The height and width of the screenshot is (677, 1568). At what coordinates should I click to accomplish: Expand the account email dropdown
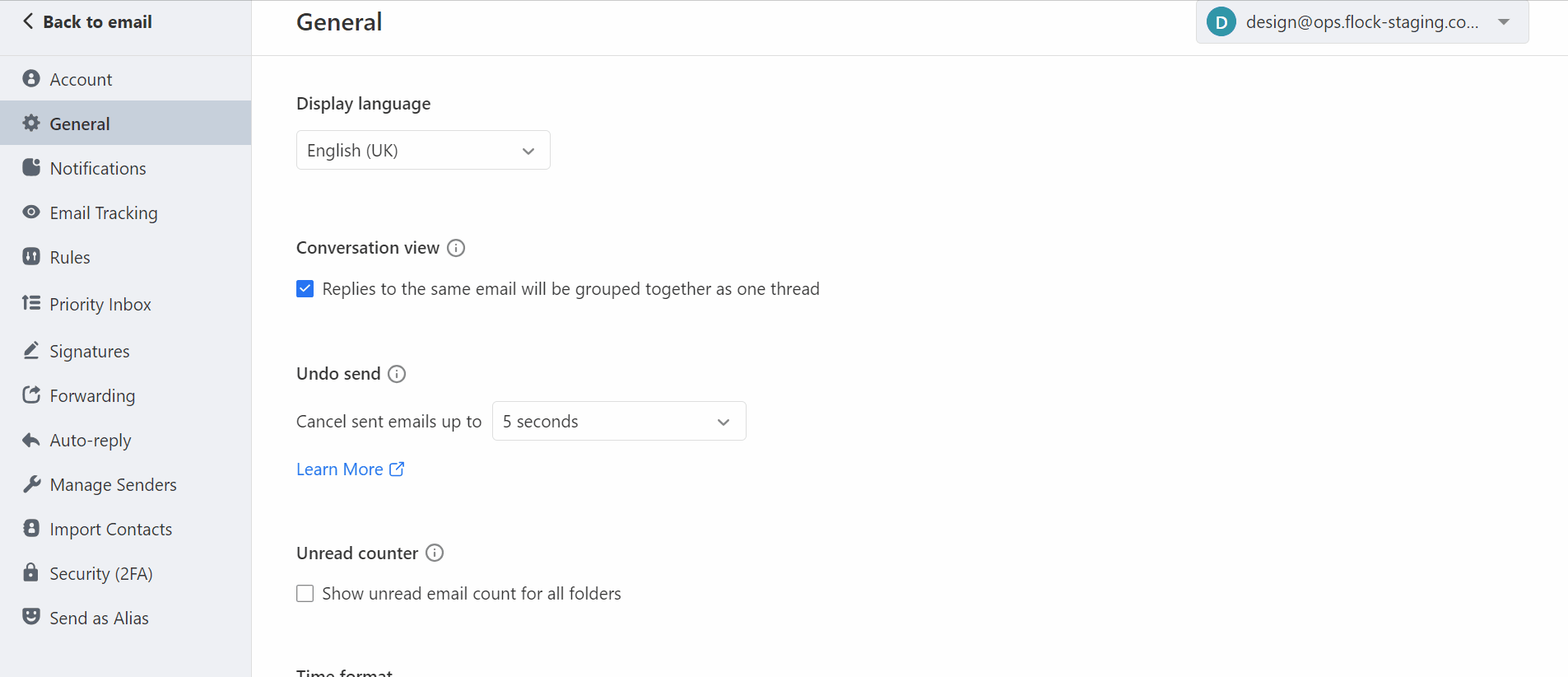tap(1504, 22)
